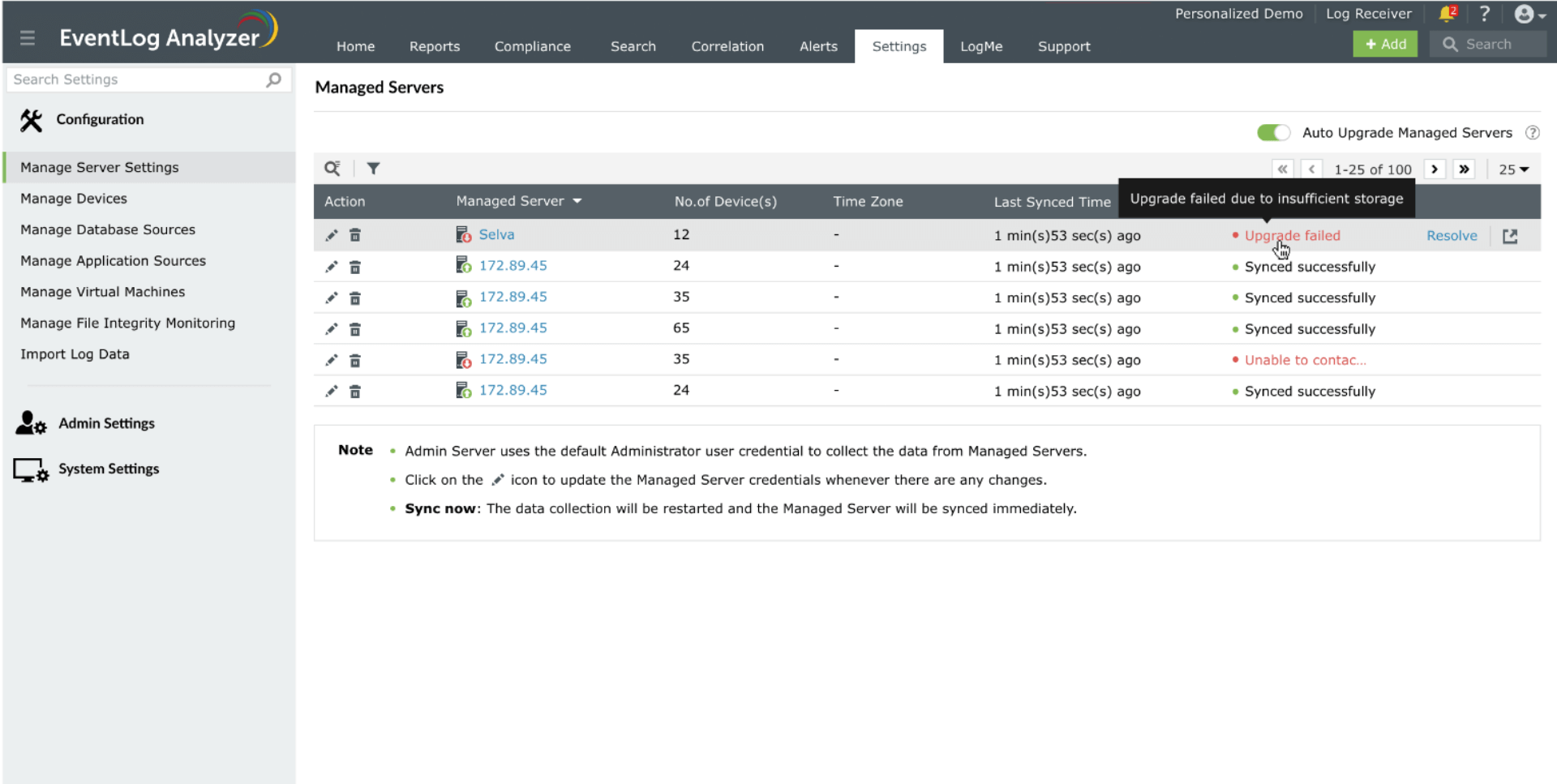Screen dimensions: 1557x784
Task: Open the Search tab in navigation
Action: tap(633, 46)
